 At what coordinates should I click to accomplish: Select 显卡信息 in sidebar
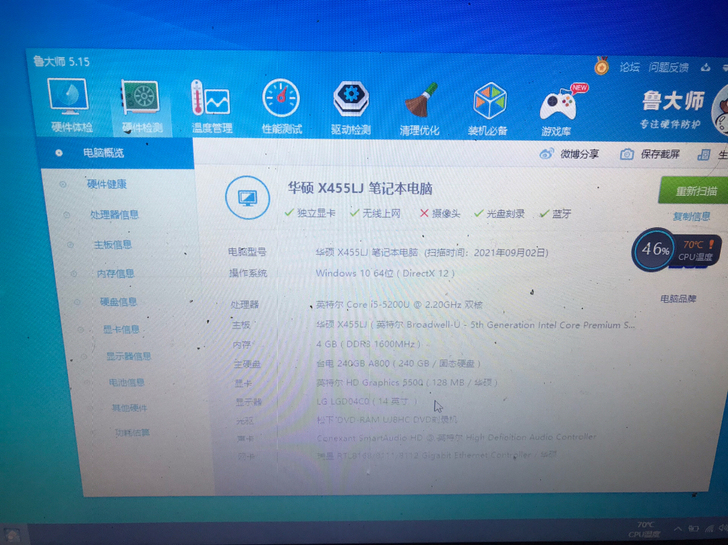[122, 329]
